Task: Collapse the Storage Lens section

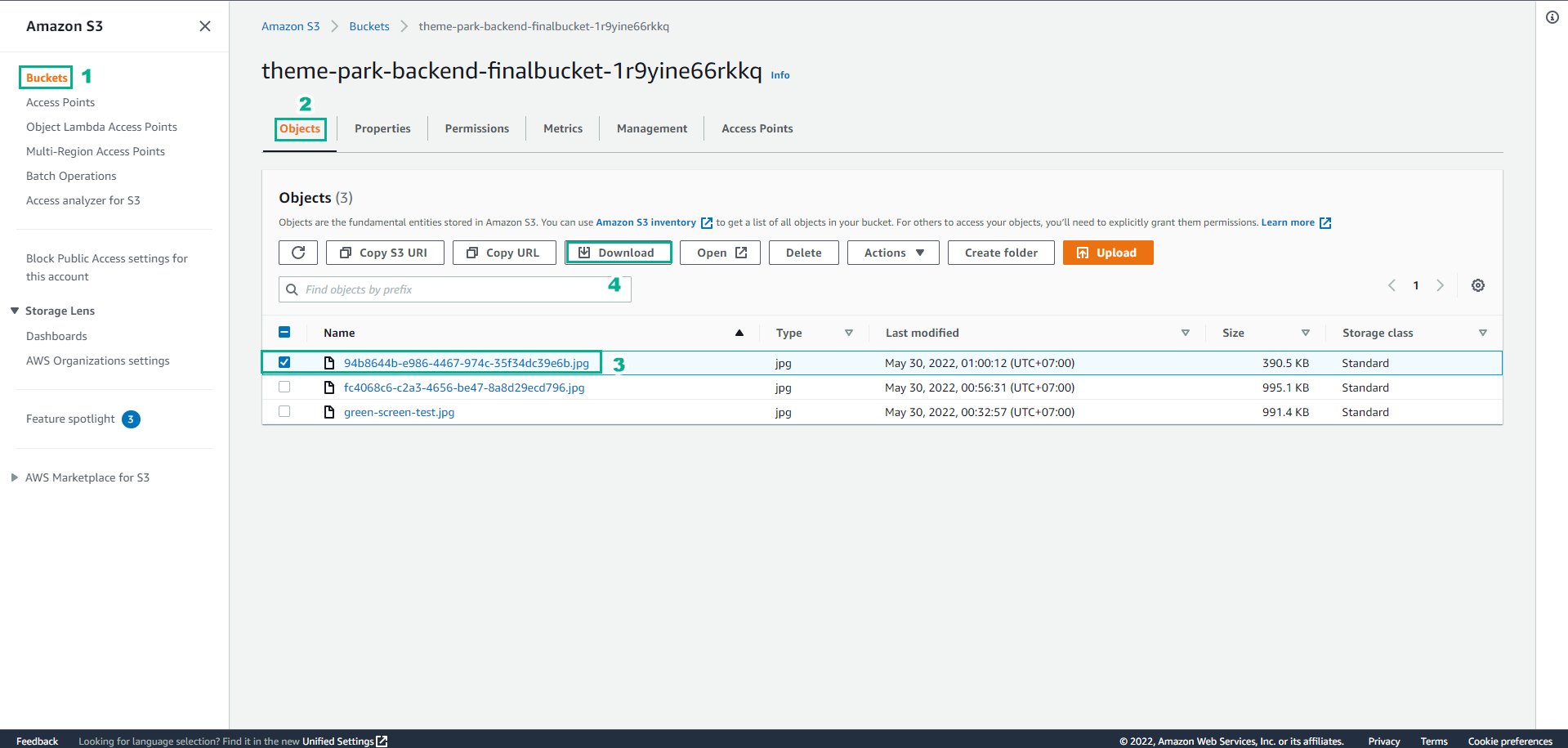Action: [x=15, y=311]
